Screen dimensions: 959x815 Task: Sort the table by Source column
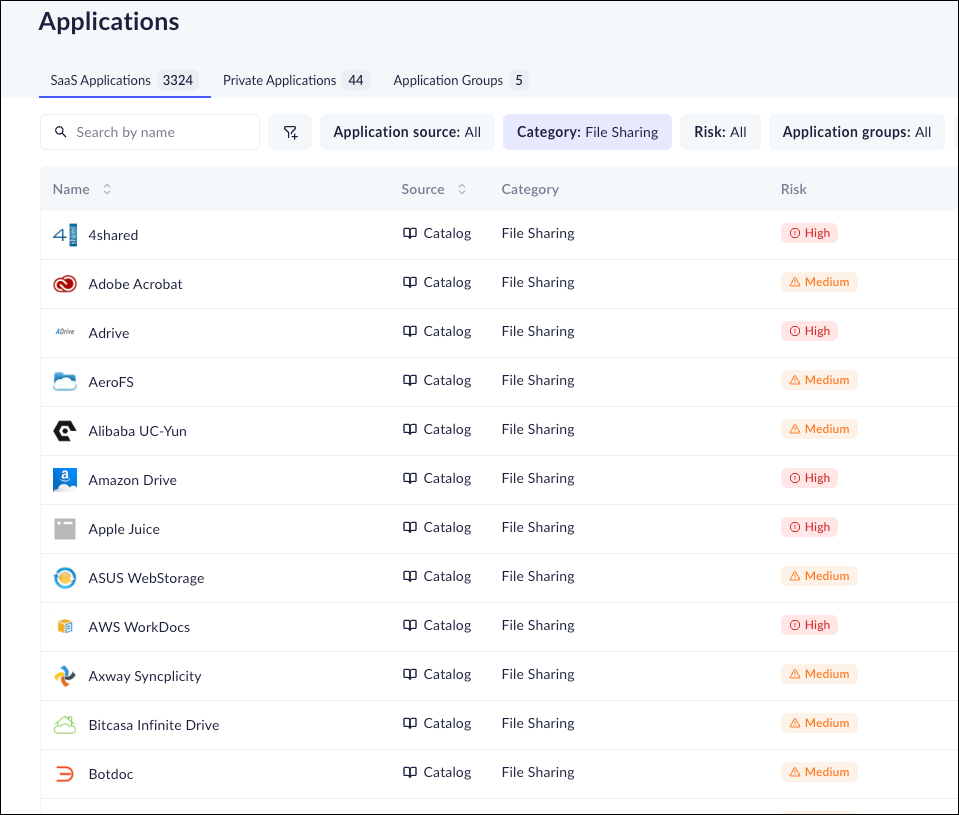[462, 189]
